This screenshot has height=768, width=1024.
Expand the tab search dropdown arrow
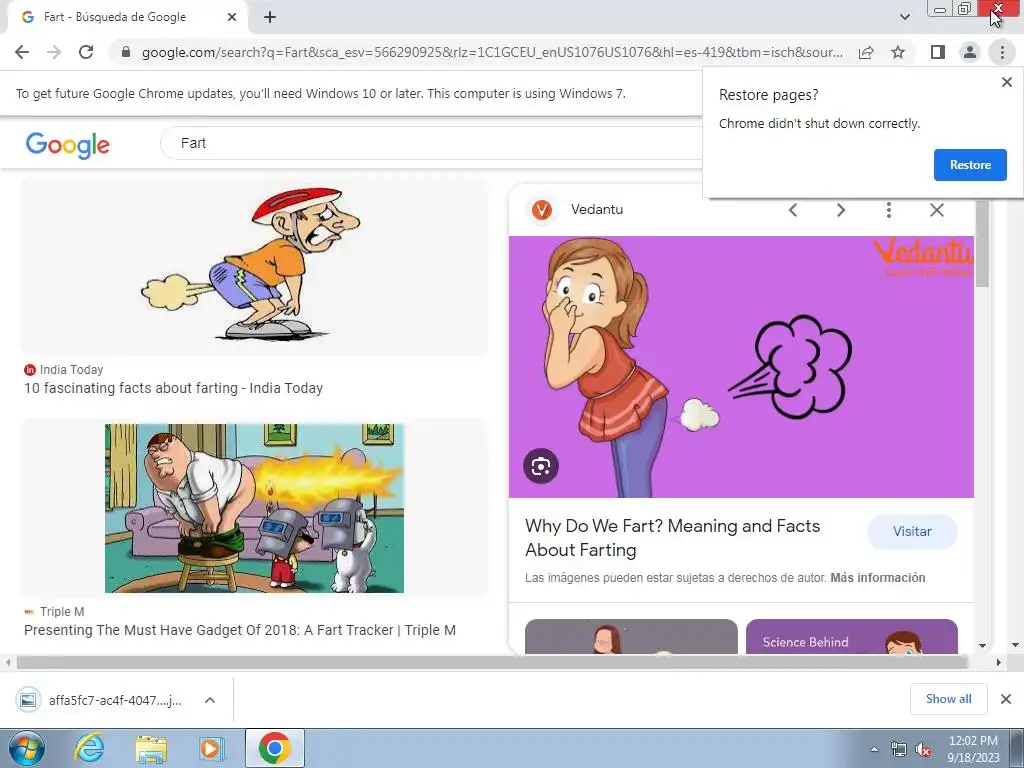point(904,17)
